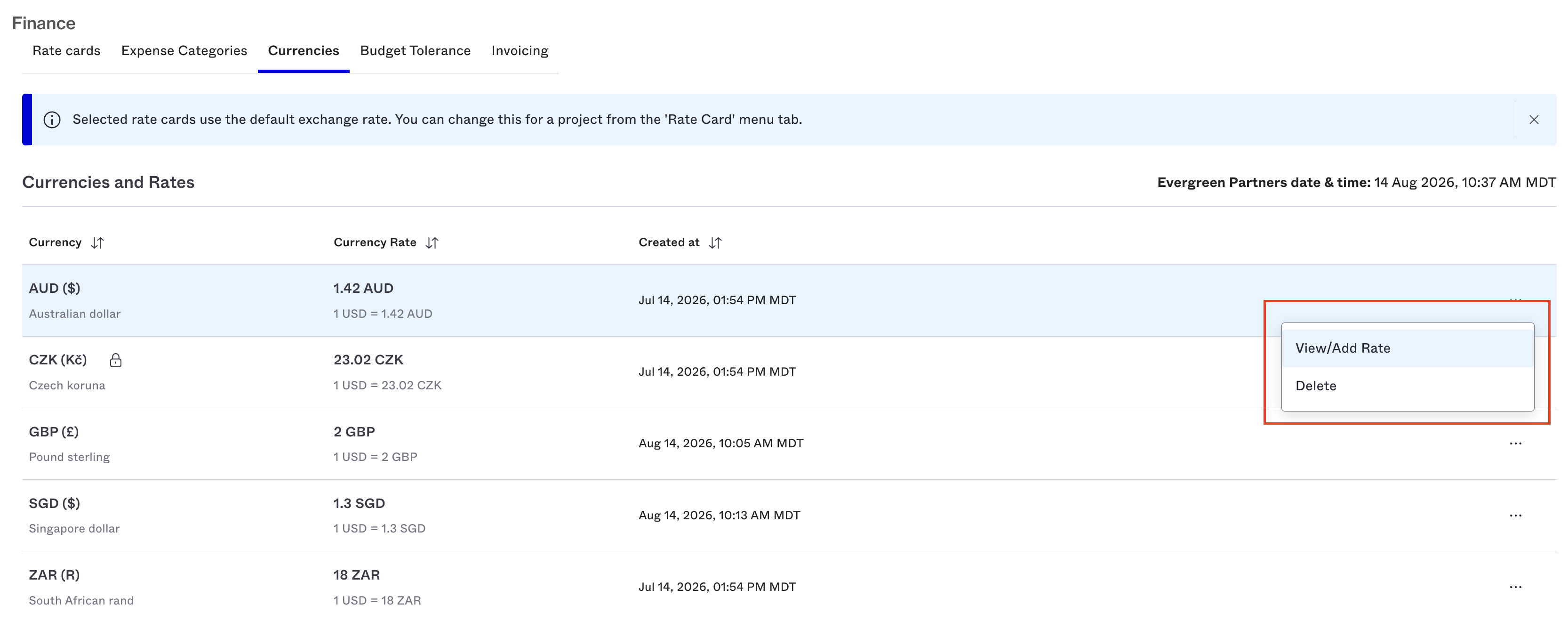Screen dimensions: 1568x629
Task: Open the actions menu for SGD row
Action: coord(1515,515)
